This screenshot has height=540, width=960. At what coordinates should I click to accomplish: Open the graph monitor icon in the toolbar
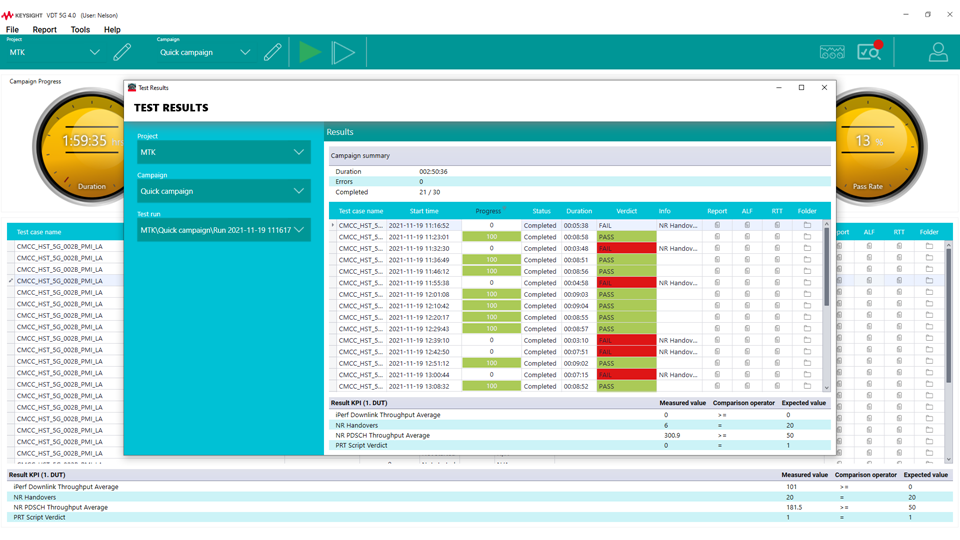832,52
